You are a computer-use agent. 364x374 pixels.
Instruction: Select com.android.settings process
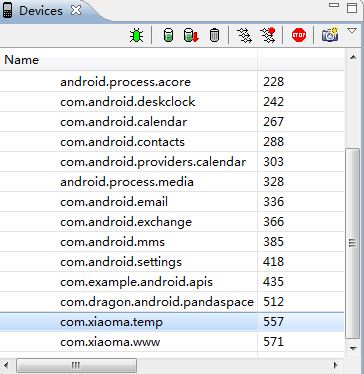(x=121, y=262)
